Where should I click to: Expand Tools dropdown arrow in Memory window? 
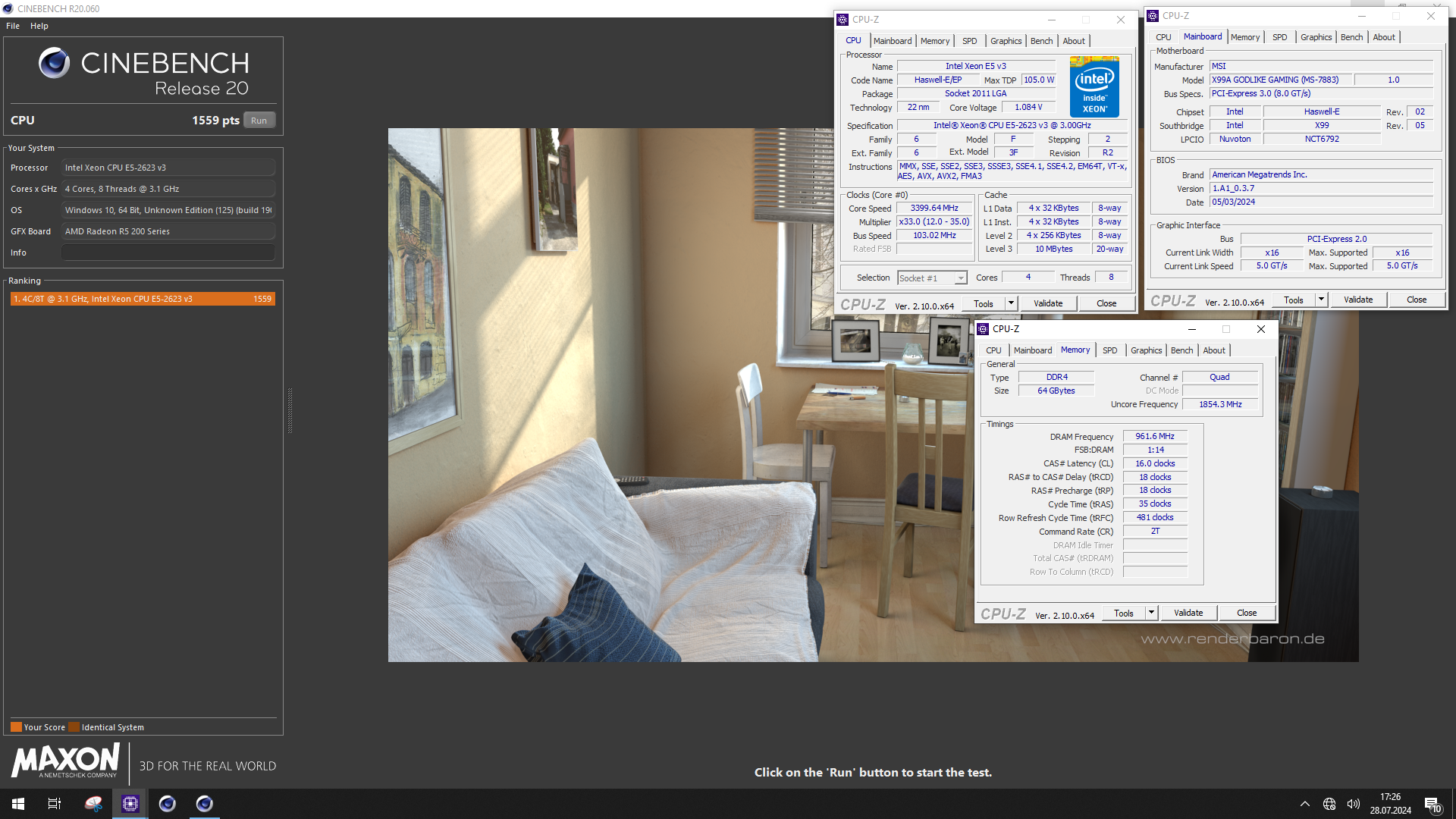[1150, 613]
